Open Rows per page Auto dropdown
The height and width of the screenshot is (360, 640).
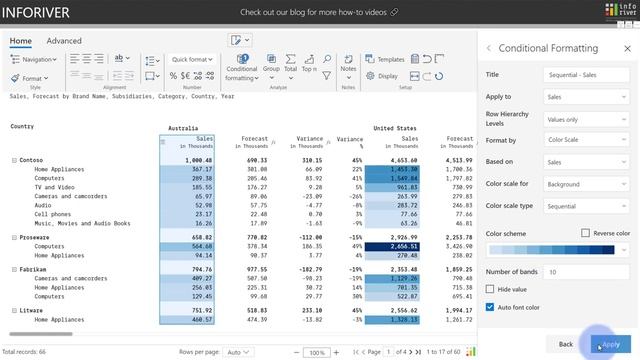pos(238,352)
